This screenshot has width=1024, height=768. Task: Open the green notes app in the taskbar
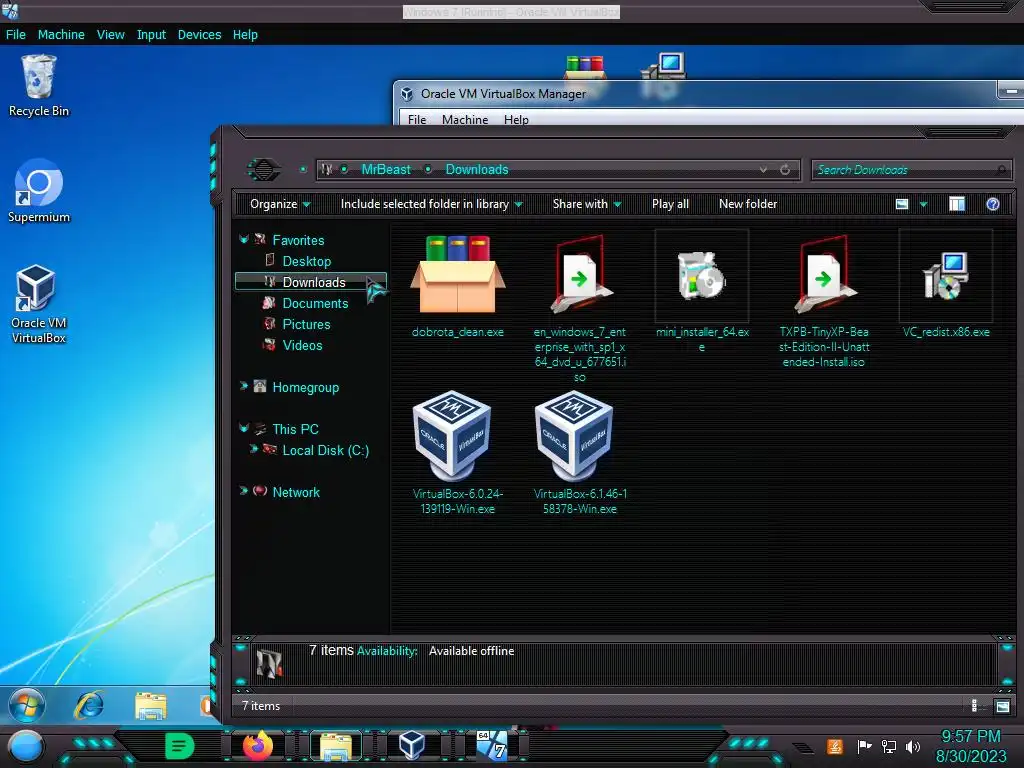180,746
